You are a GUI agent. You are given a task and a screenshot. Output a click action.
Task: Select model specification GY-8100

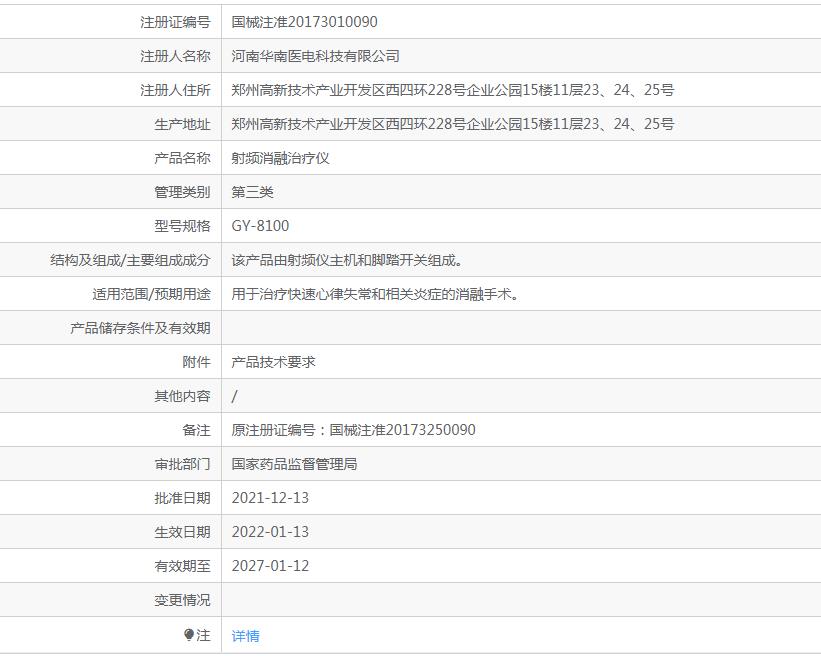[260, 226]
